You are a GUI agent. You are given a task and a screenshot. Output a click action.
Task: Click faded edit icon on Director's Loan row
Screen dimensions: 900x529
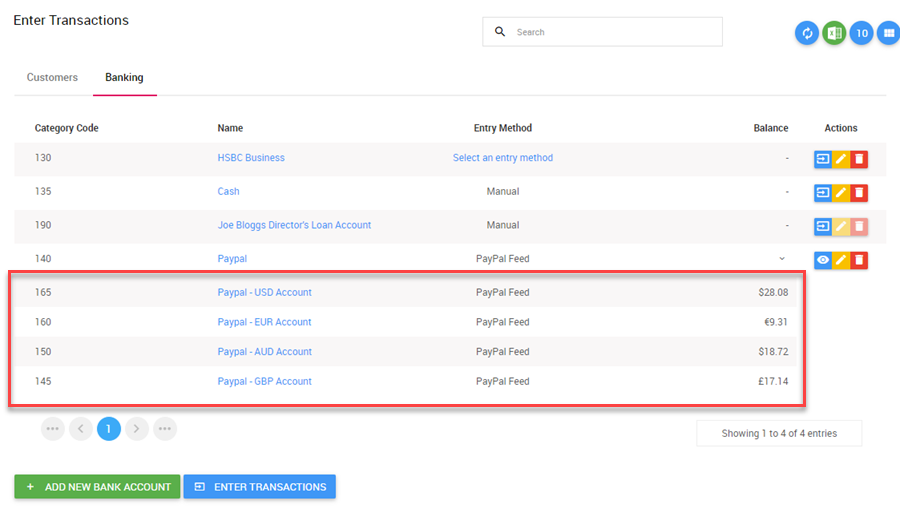[x=841, y=226]
